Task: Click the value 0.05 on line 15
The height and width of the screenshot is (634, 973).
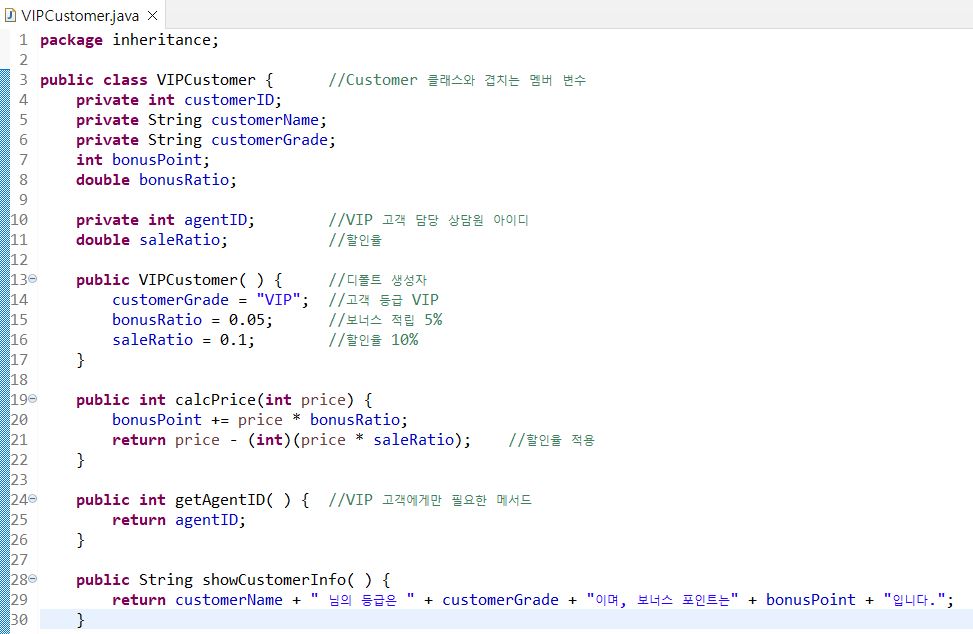Action: coord(246,319)
